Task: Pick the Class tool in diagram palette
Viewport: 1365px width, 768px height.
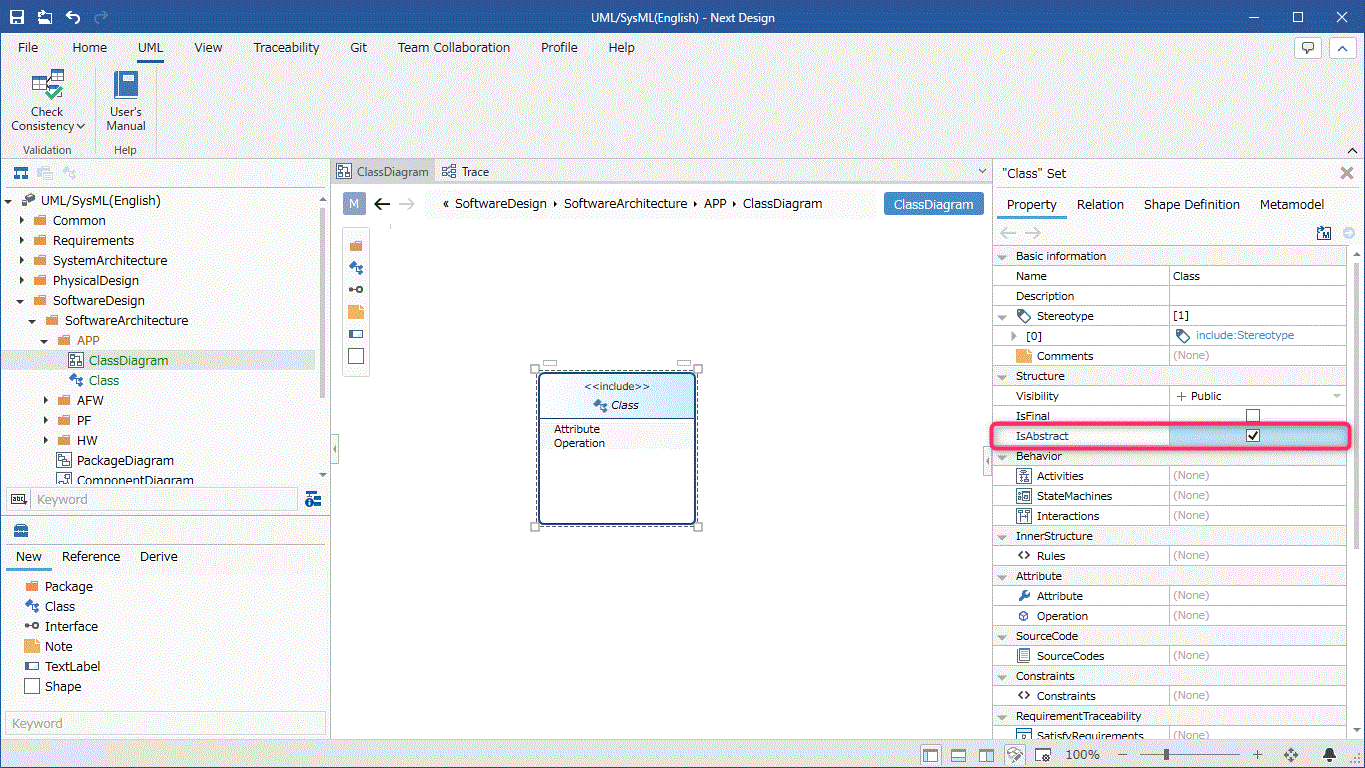Action: (356, 268)
